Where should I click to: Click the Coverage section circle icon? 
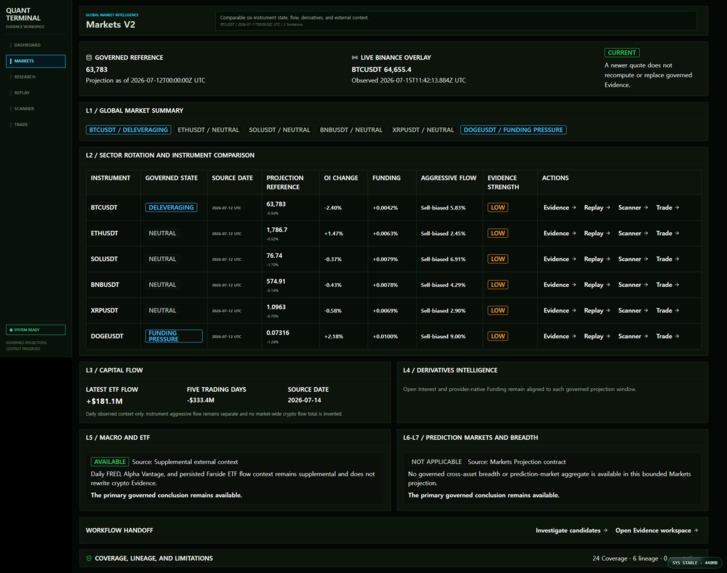(x=89, y=559)
